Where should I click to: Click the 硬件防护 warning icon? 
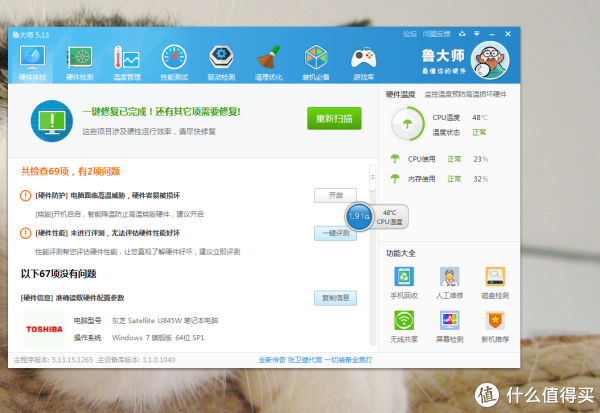pyautogui.click(x=25, y=196)
